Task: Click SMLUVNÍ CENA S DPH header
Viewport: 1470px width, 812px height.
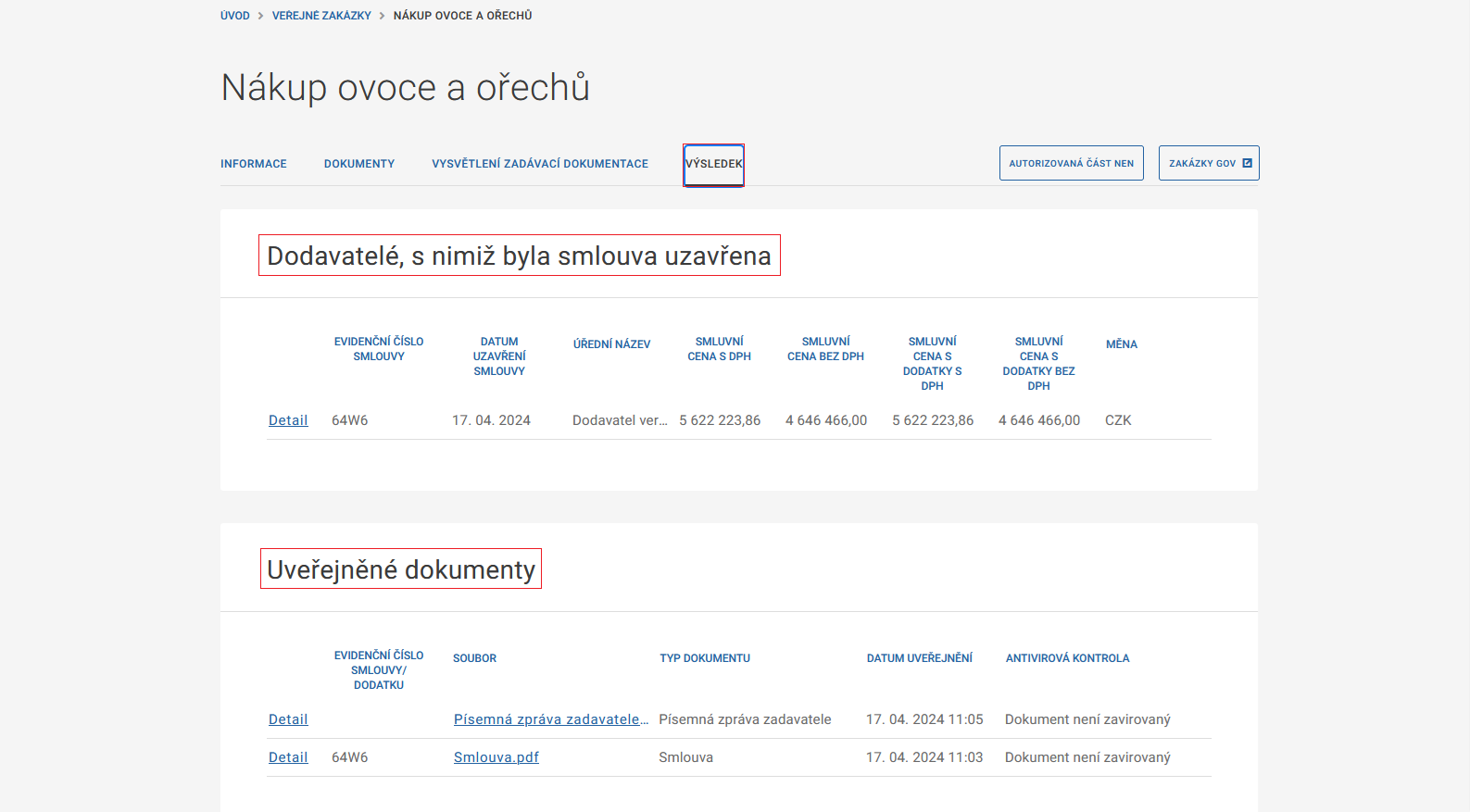Action: pos(720,349)
